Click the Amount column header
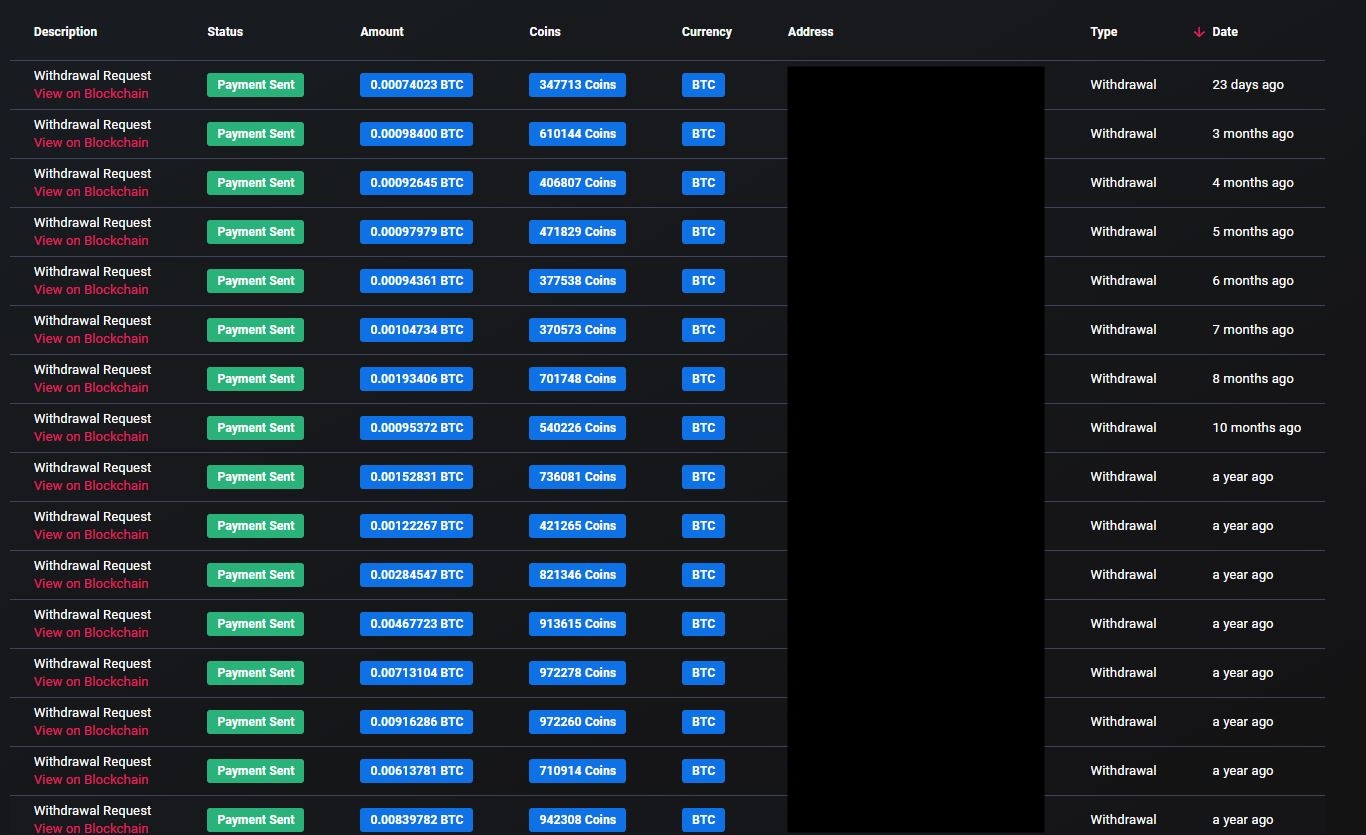 point(382,32)
